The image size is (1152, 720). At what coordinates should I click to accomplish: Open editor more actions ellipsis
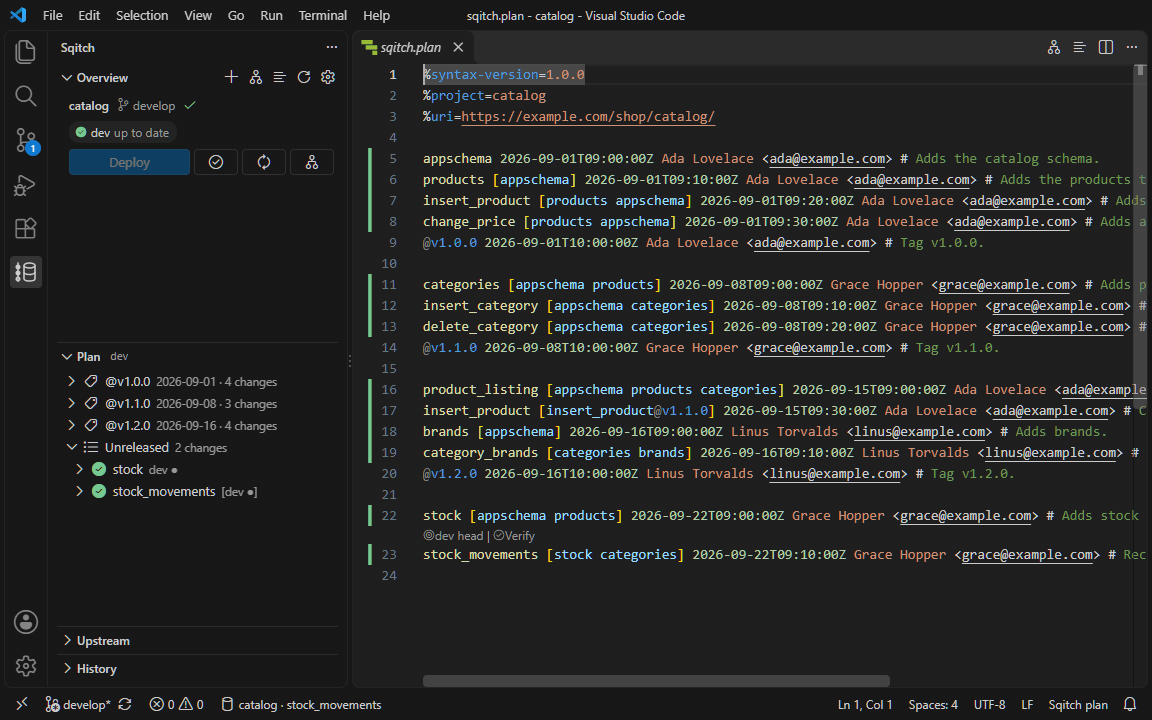(x=1131, y=47)
